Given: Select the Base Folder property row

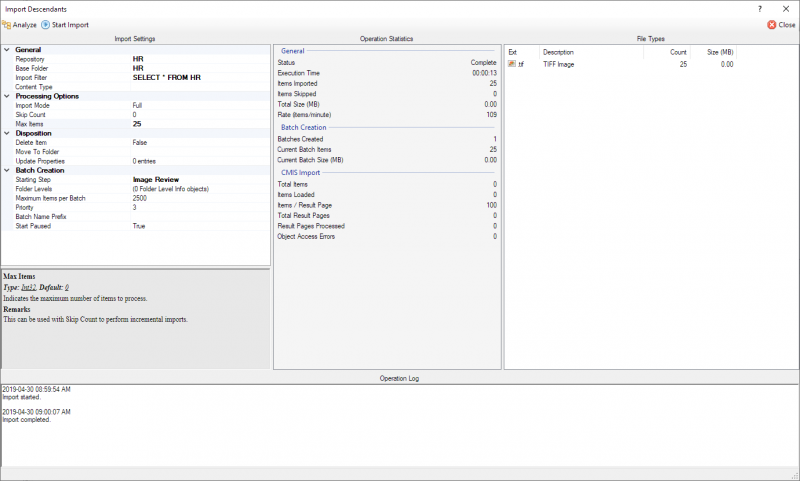Looking at the screenshot, I should point(136,68).
